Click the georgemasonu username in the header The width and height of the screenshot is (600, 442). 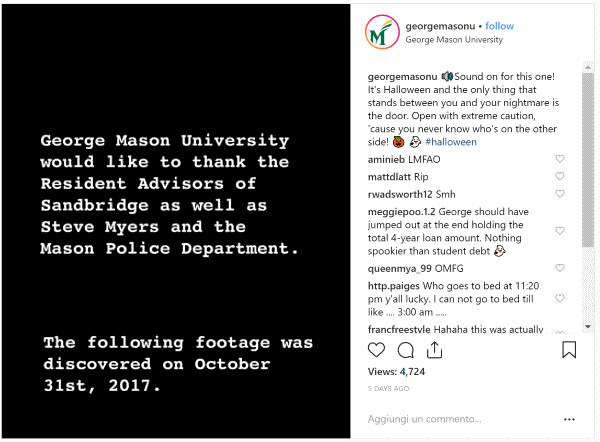click(440, 26)
